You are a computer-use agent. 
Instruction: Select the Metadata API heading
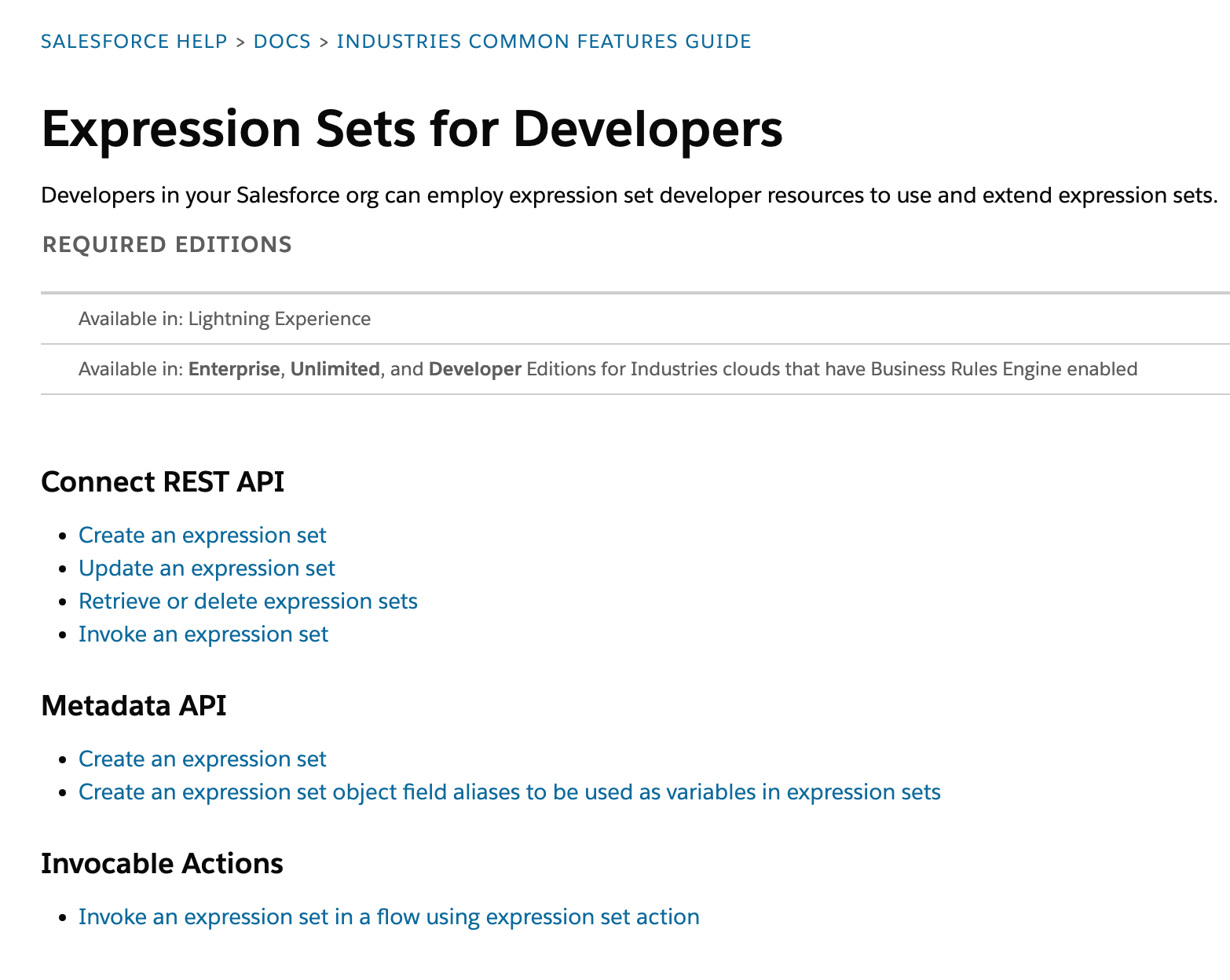click(x=134, y=705)
